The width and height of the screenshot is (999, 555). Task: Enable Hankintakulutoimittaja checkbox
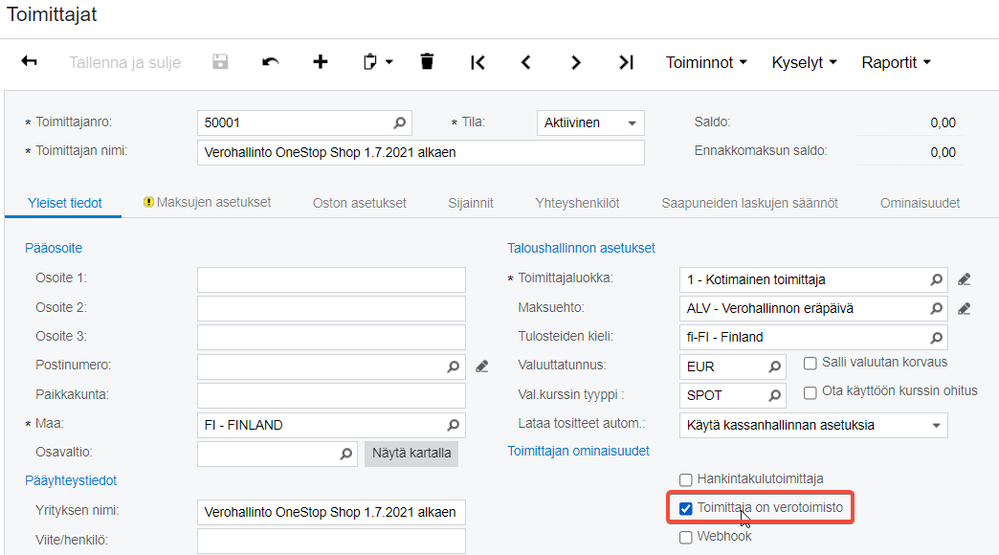click(686, 480)
